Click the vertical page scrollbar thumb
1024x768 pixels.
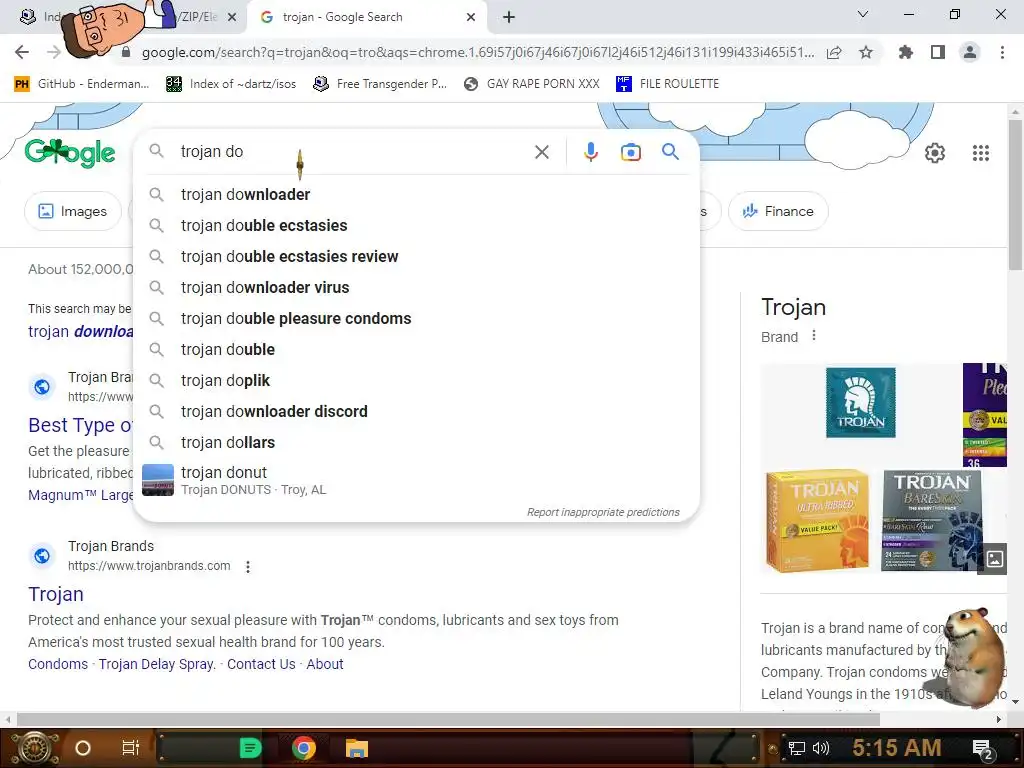tap(1015, 196)
